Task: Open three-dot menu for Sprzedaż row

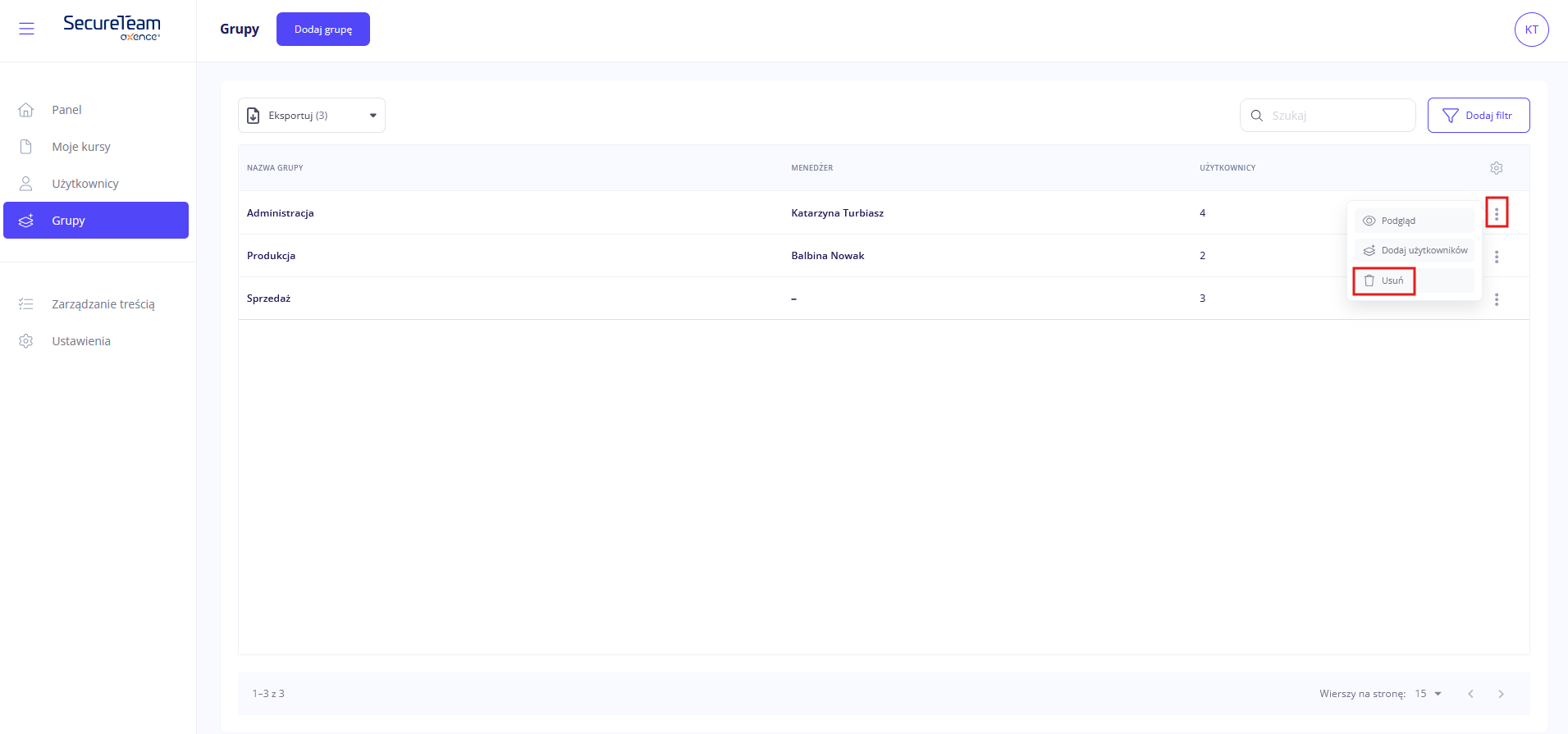Action: click(x=1496, y=299)
